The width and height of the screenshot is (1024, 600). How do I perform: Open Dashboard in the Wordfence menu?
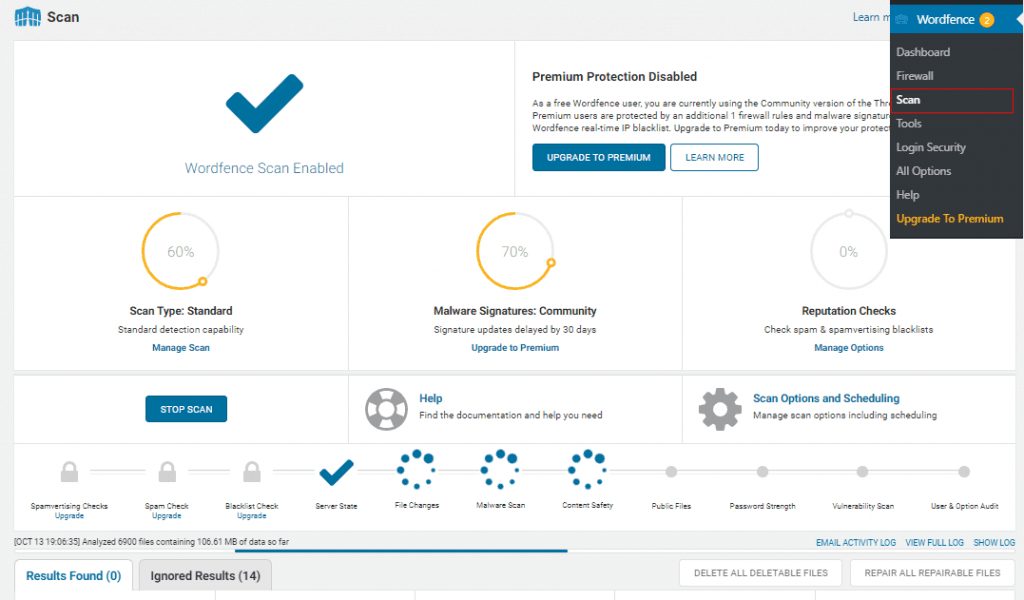(923, 52)
